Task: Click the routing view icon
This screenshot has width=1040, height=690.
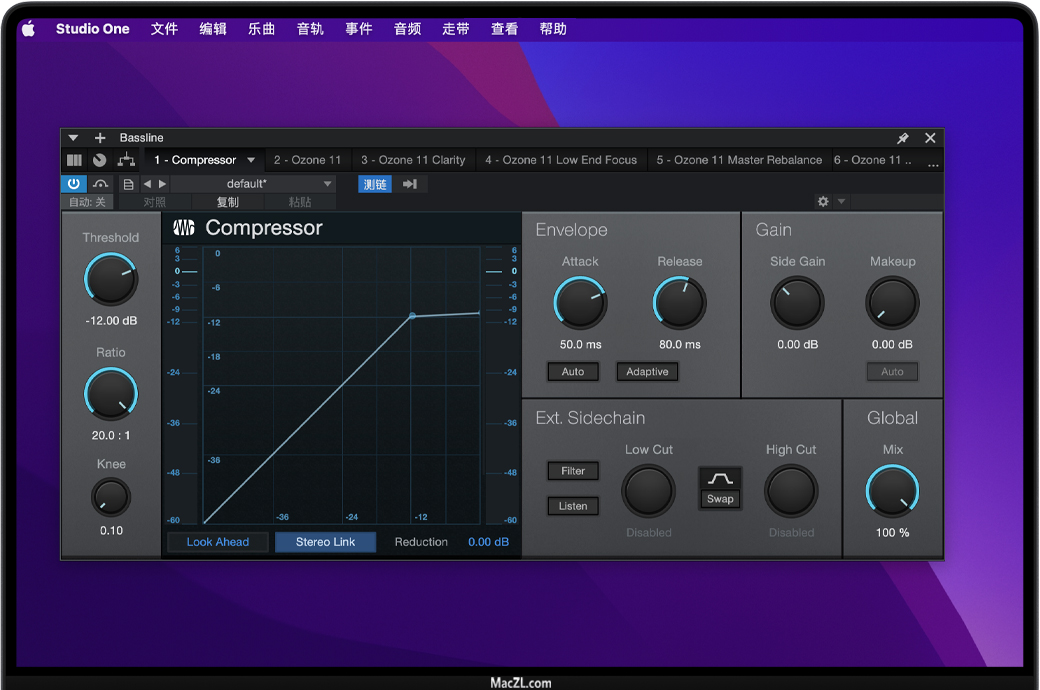Action: coord(126,160)
